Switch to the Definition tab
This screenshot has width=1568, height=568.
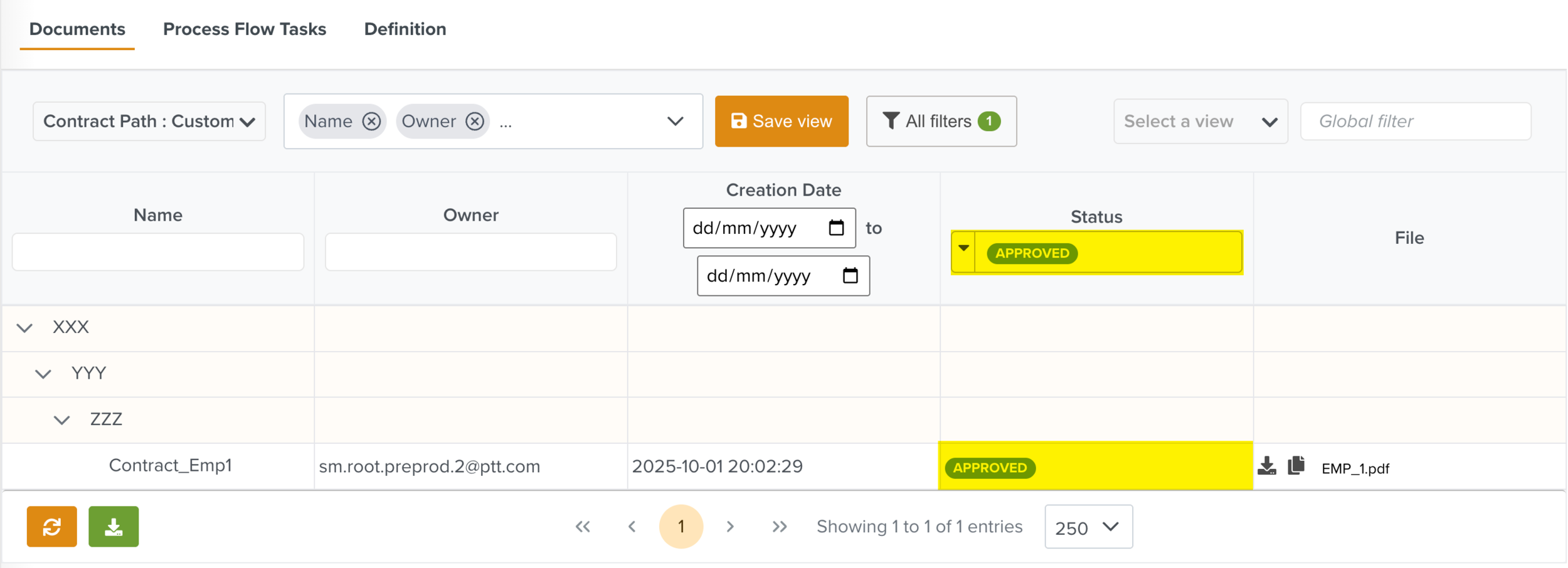tap(405, 29)
